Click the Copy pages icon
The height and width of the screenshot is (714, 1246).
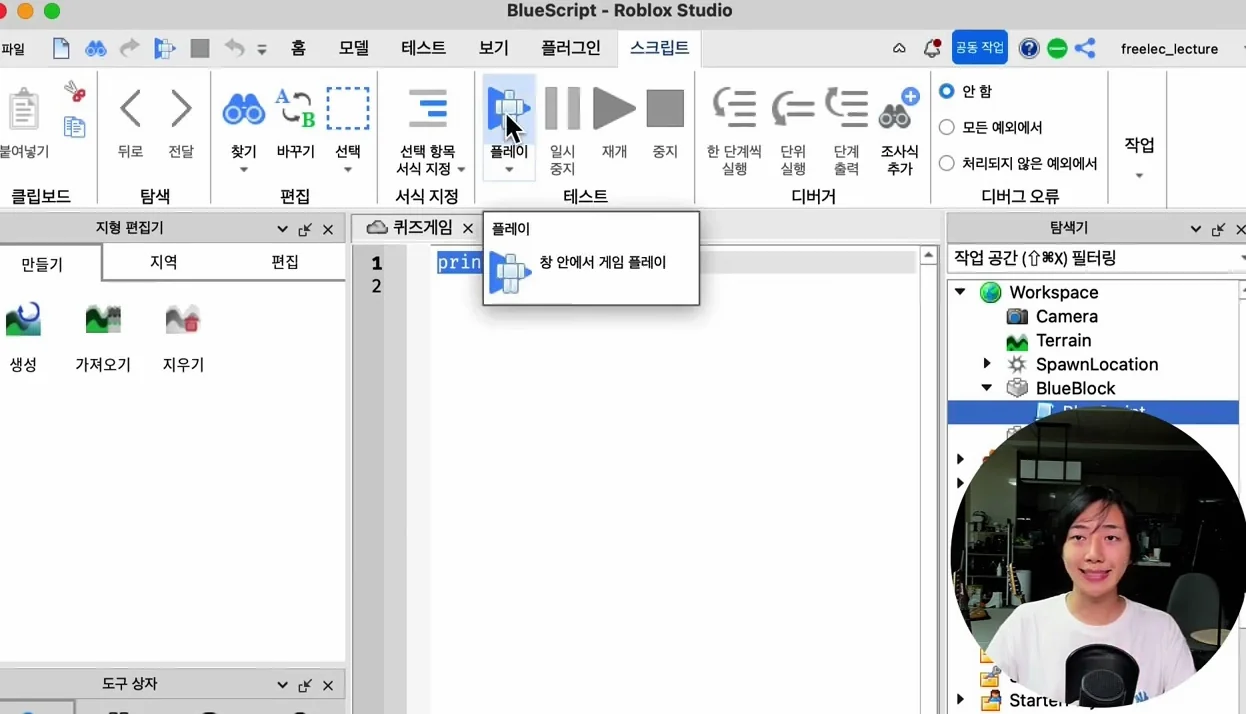[x=75, y=126]
